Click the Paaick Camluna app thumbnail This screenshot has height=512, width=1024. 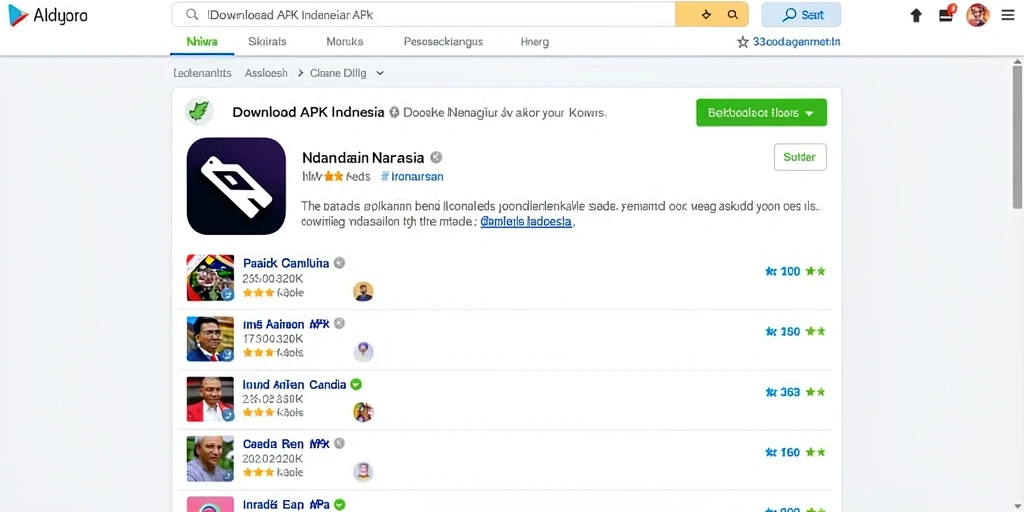(x=210, y=278)
